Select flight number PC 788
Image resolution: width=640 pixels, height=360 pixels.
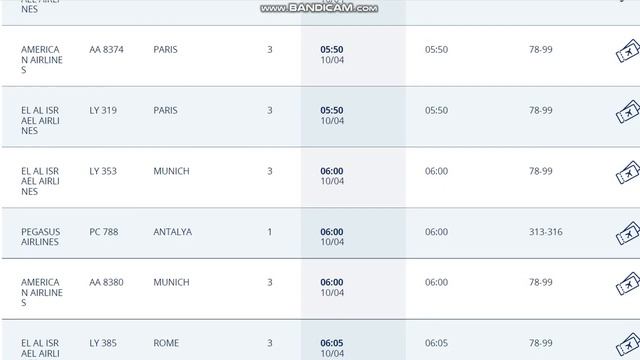[104, 232]
